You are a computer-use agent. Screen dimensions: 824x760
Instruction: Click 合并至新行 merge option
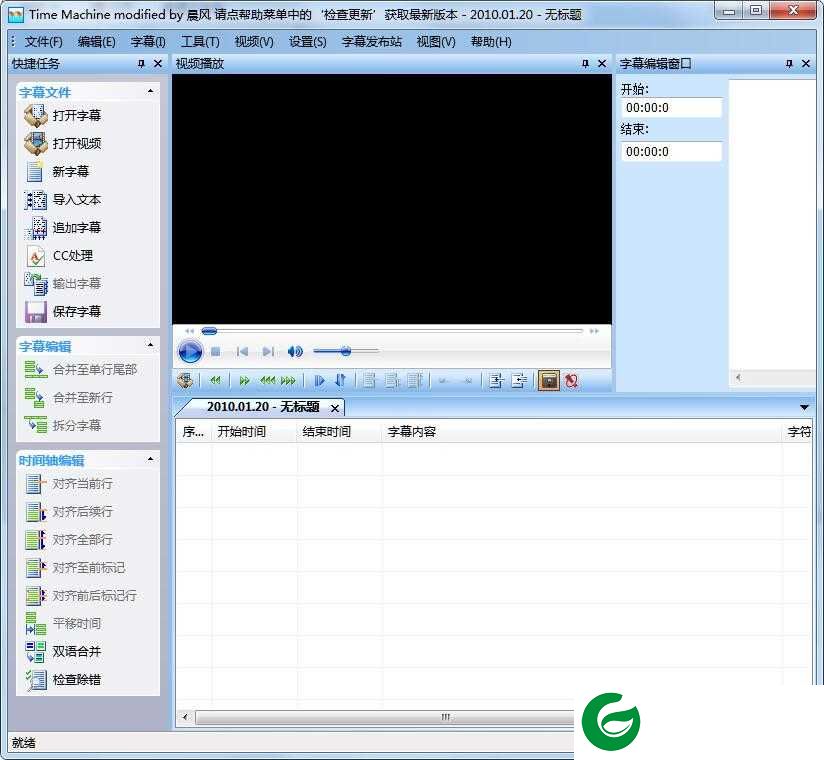68,397
